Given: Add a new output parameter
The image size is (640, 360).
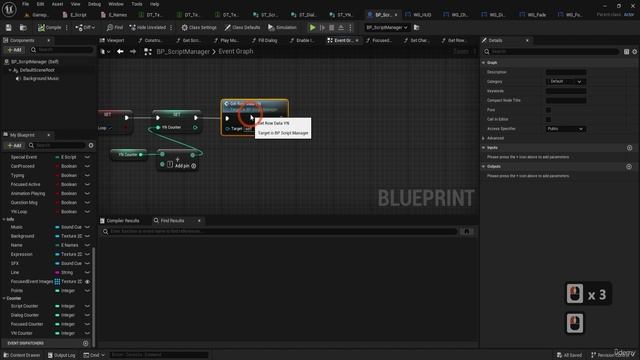Looking at the screenshot, I should [x=629, y=167].
